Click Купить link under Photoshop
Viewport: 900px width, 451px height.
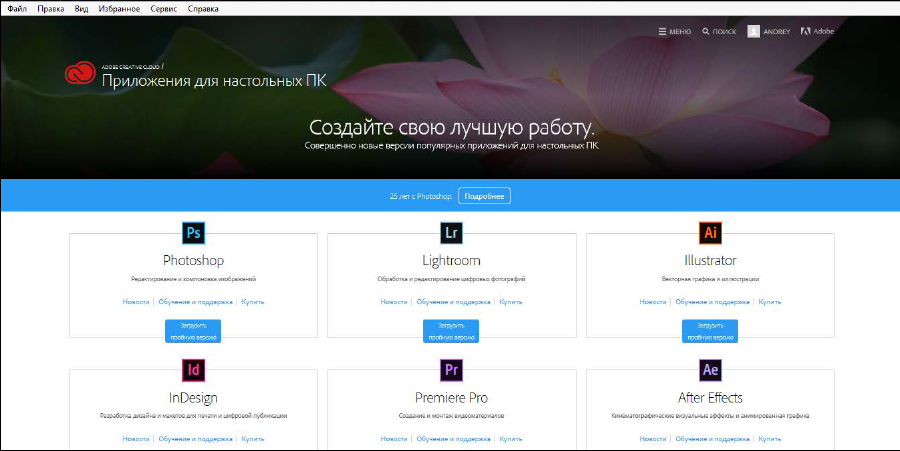click(253, 302)
